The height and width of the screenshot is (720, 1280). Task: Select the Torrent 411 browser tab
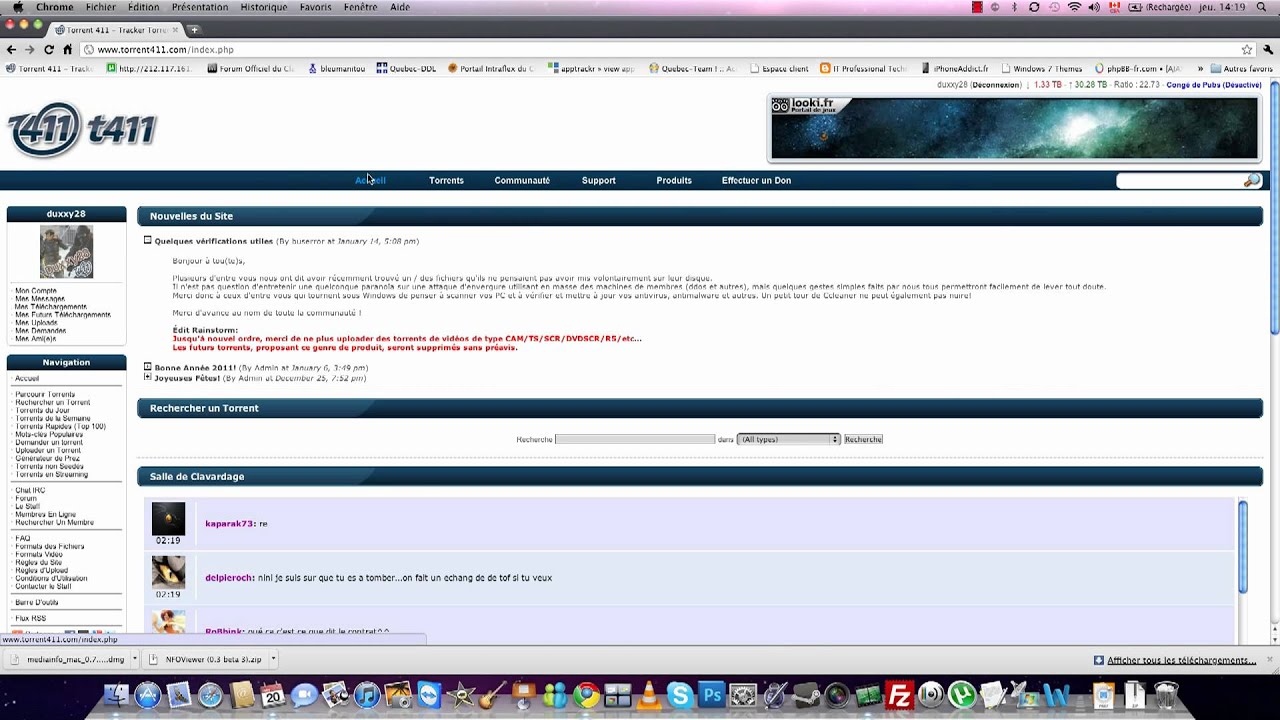pyautogui.click(x=116, y=30)
